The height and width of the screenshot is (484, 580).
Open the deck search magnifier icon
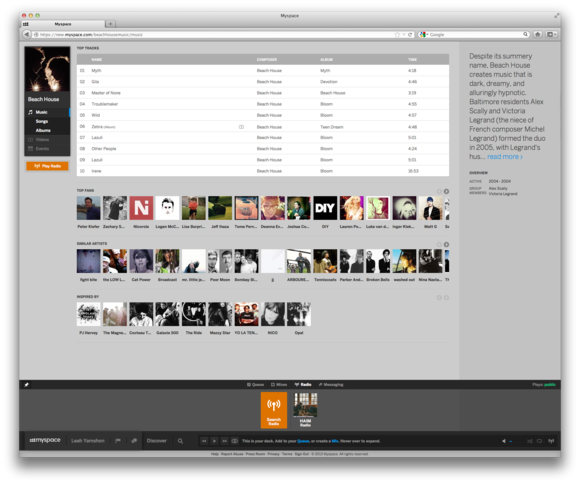[x=180, y=441]
